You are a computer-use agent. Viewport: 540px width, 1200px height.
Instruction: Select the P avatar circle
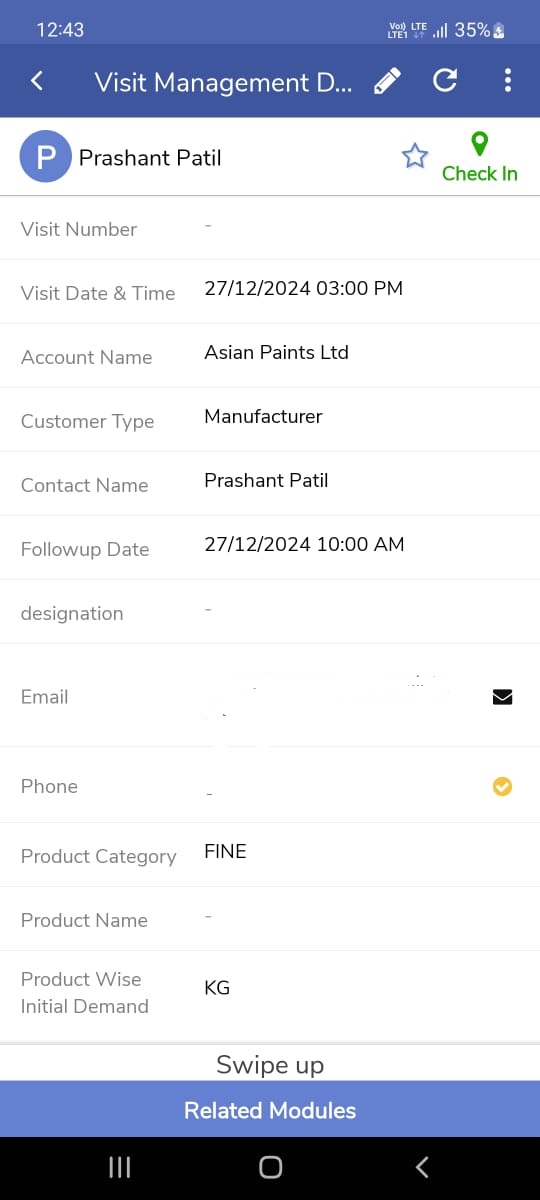45,157
